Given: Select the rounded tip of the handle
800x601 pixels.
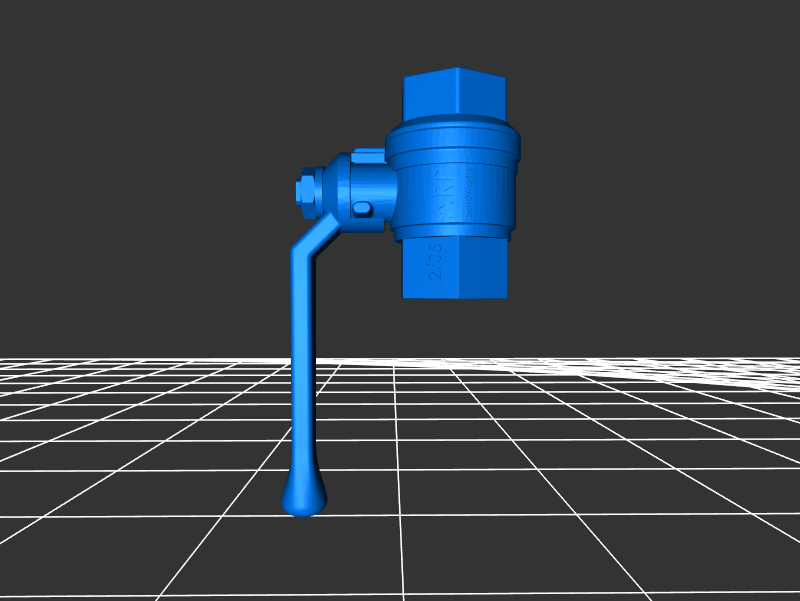Looking at the screenshot, I should tap(303, 496).
